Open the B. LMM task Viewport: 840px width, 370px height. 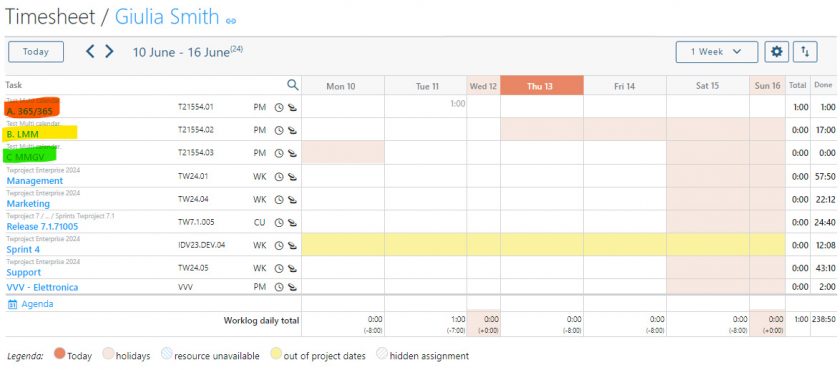tap(22, 134)
